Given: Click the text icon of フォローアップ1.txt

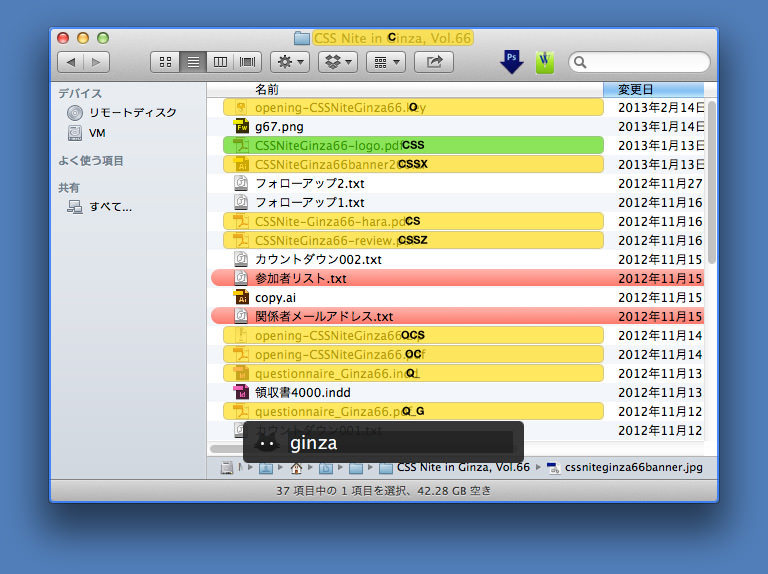Looking at the screenshot, I should (x=241, y=202).
